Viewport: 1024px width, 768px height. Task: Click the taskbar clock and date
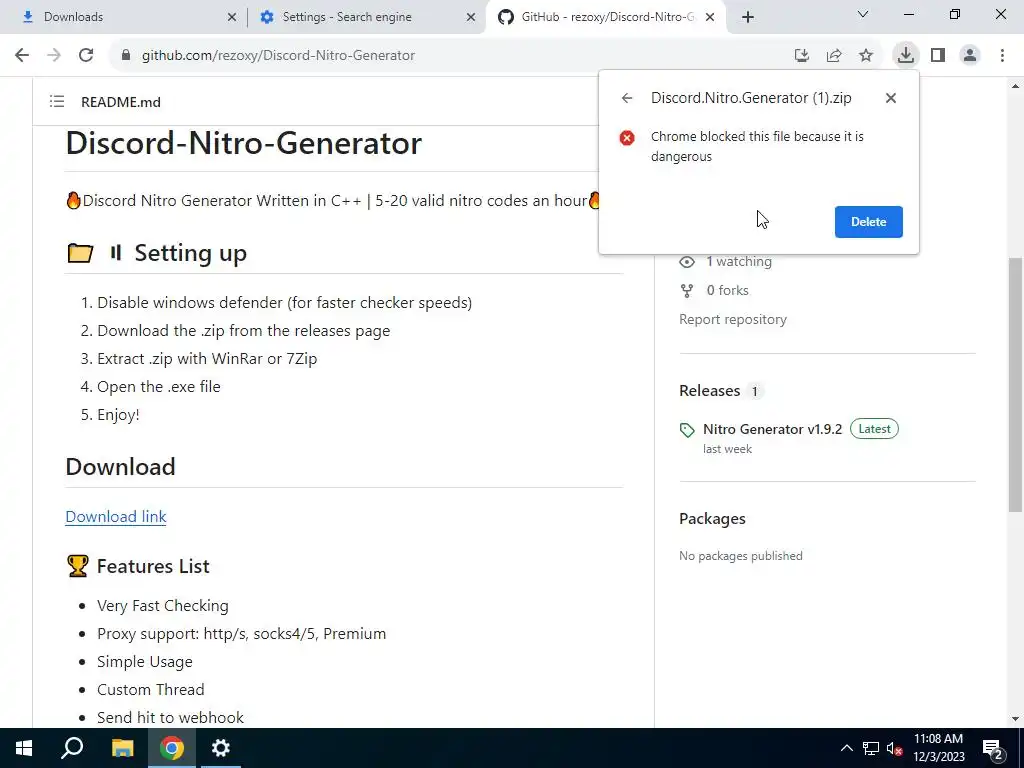pos(938,748)
